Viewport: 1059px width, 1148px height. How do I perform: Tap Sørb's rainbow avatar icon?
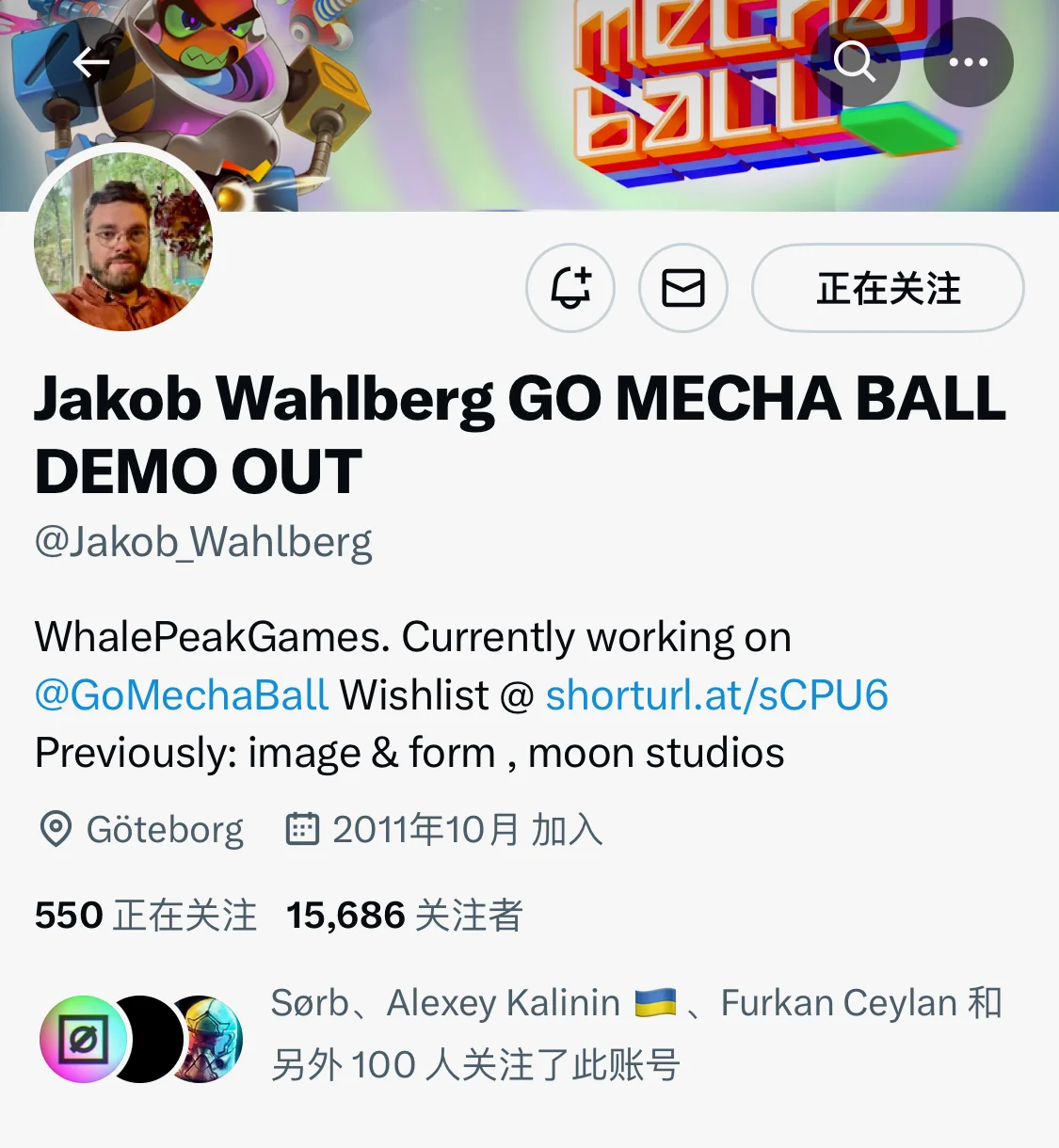tap(83, 1039)
